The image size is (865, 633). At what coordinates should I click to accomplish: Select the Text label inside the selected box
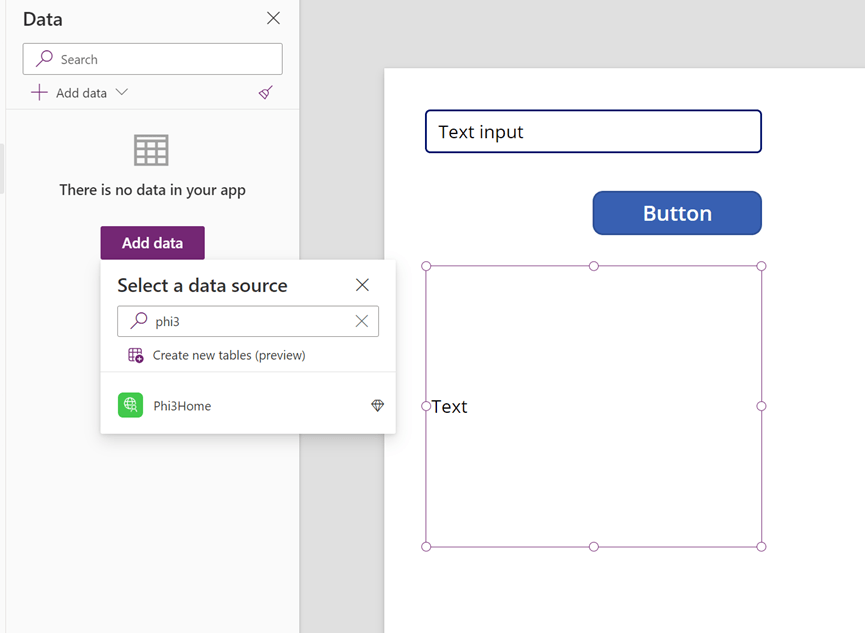pos(450,407)
